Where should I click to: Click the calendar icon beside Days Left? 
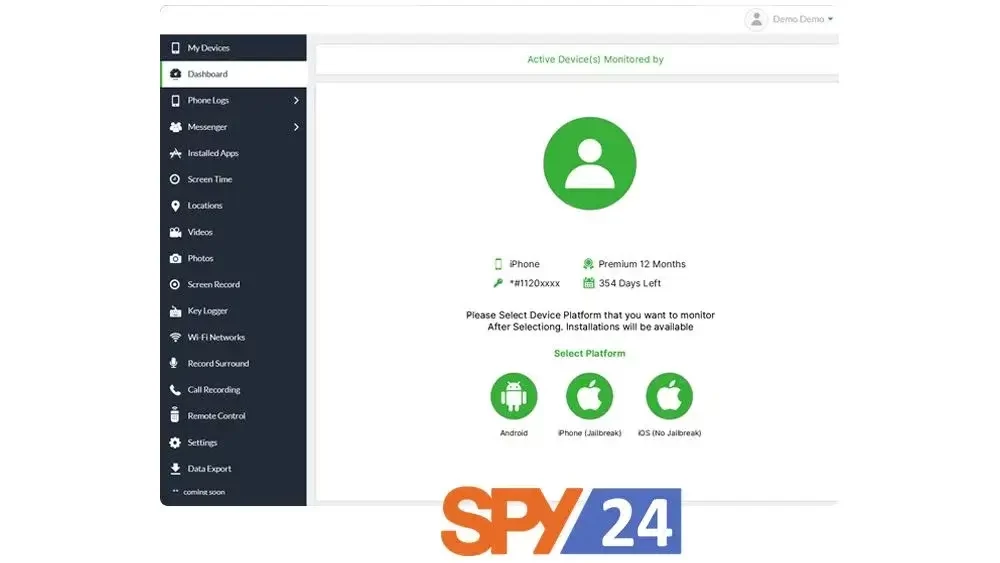click(589, 283)
